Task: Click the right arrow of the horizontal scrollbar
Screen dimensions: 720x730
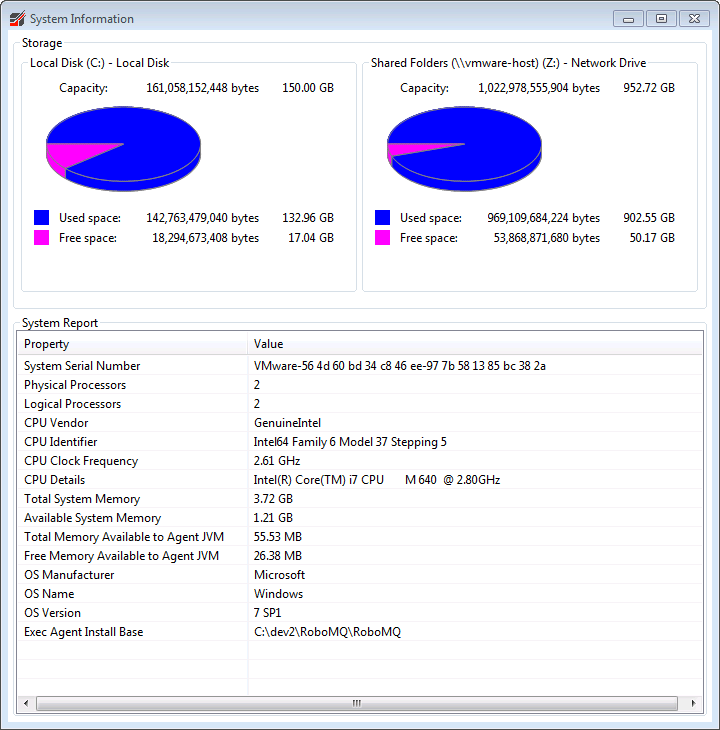Action: pos(694,704)
